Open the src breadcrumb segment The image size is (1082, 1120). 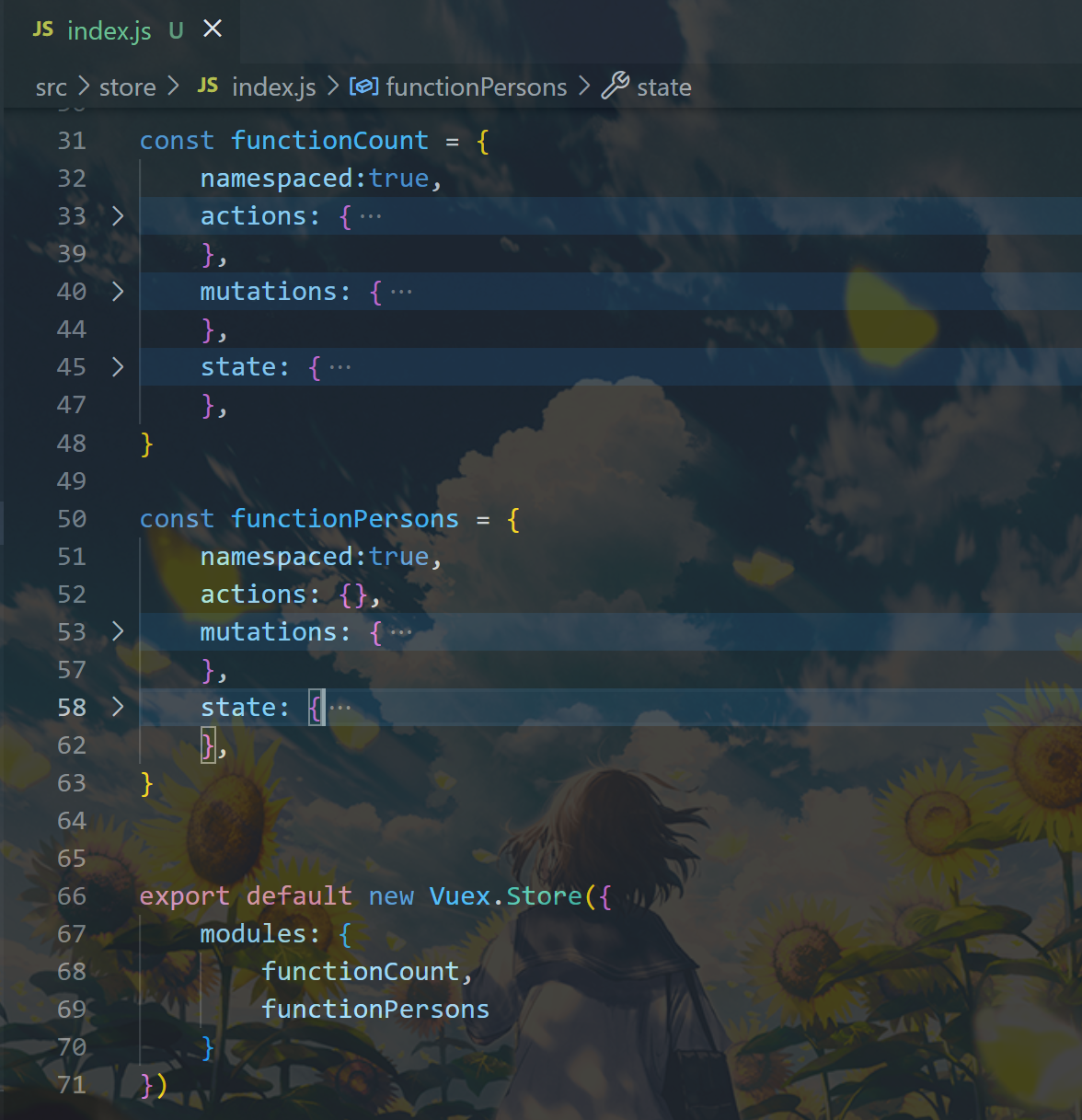52,87
